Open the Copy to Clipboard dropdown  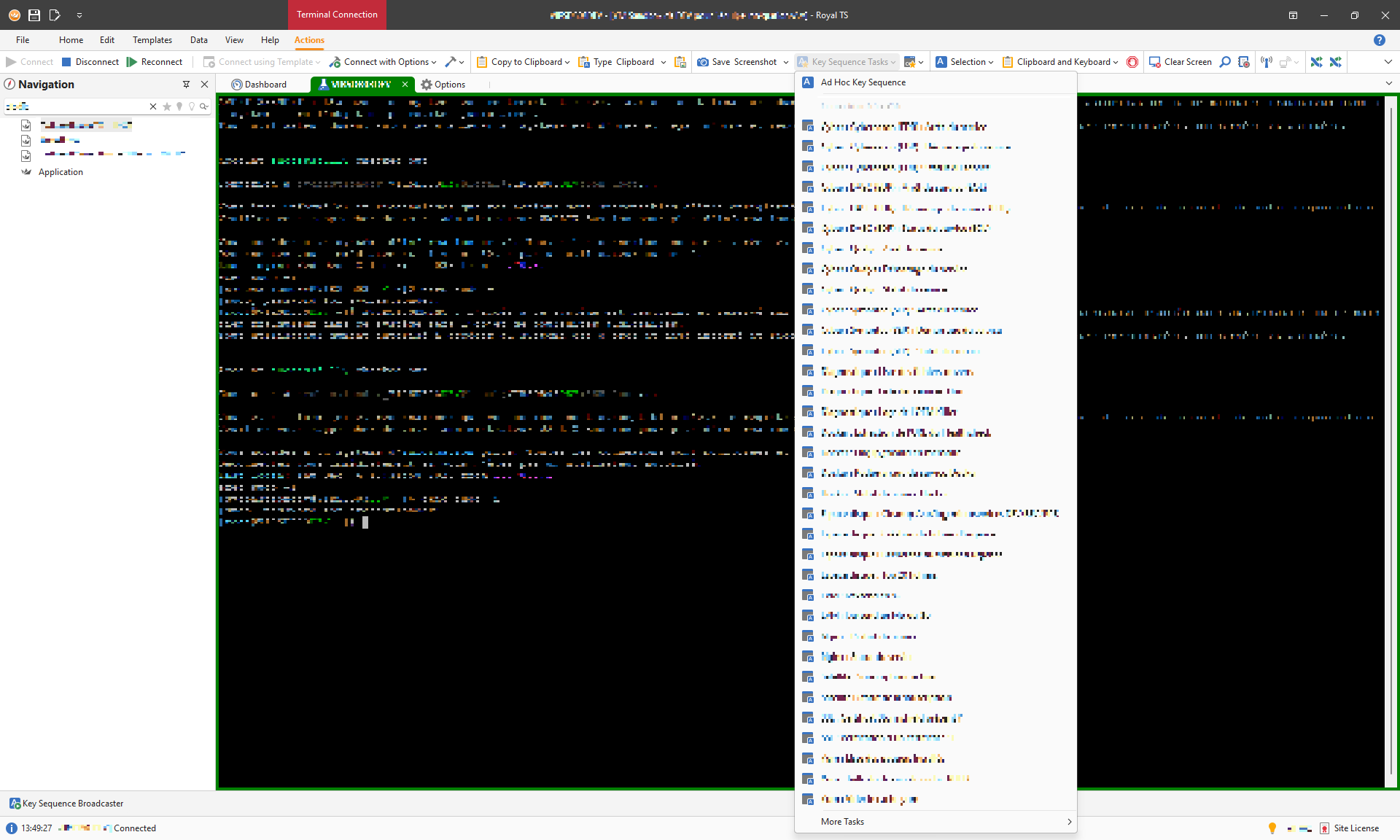click(567, 62)
